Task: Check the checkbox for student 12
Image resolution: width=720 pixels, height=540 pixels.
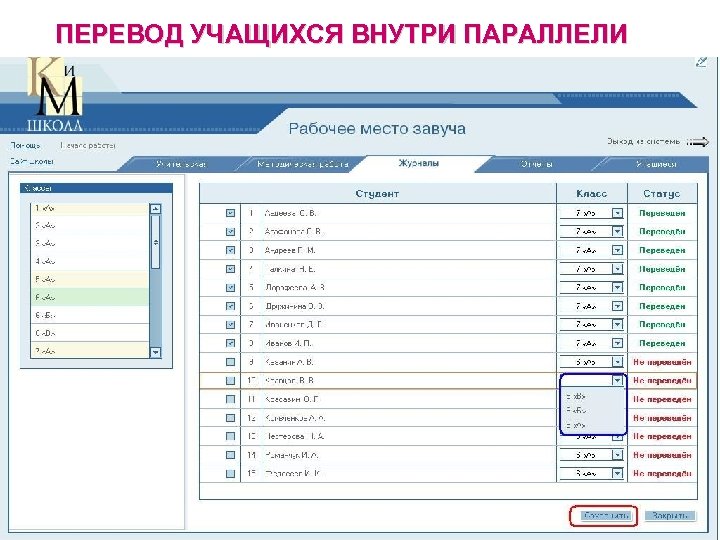Action: point(231,418)
